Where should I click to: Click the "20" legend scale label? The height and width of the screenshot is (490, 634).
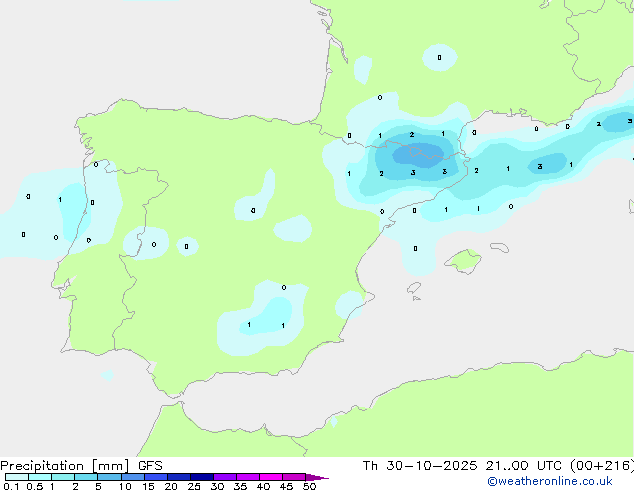(x=171, y=486)
